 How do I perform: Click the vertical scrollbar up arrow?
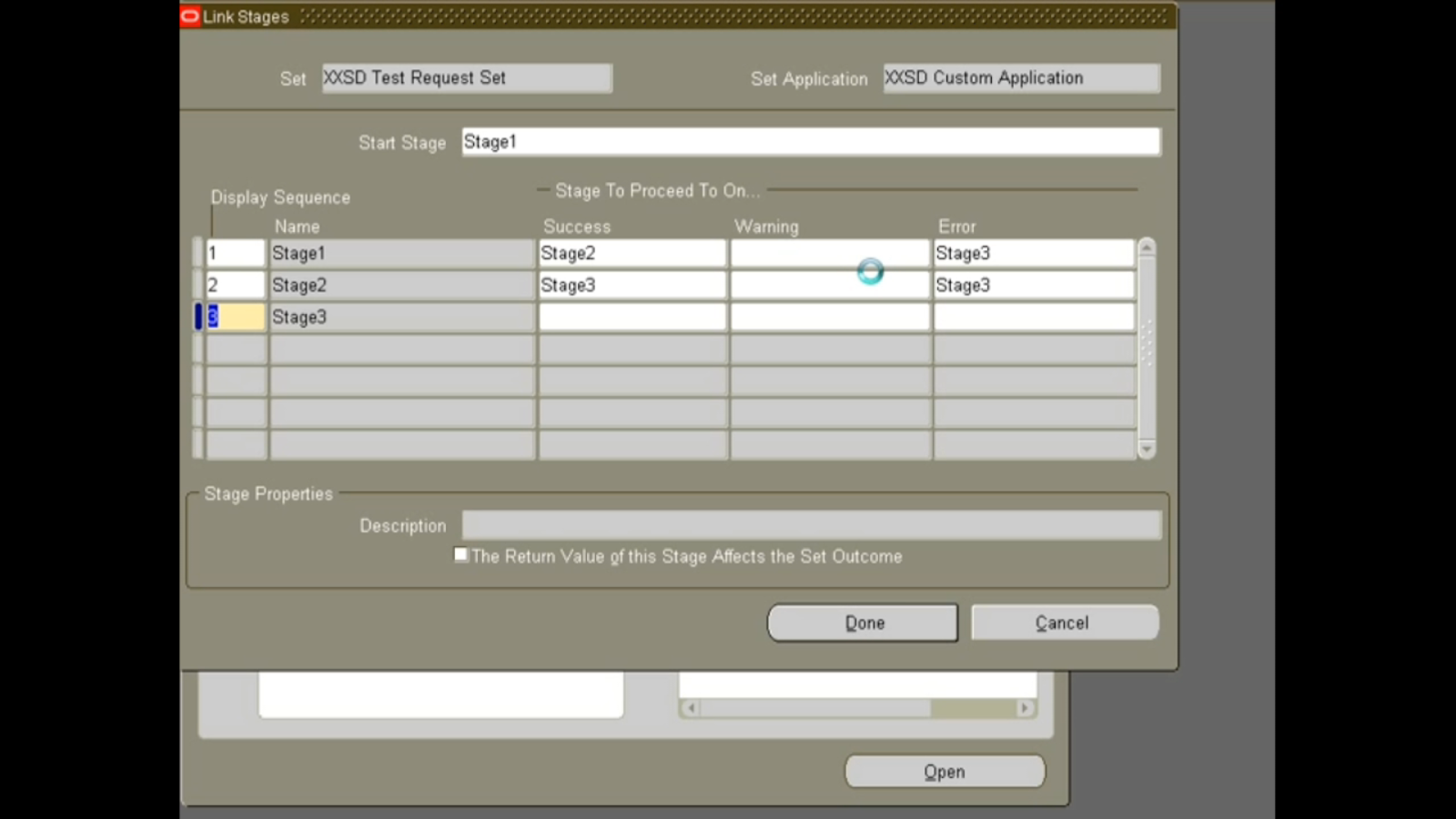[x=1146, y=246]
